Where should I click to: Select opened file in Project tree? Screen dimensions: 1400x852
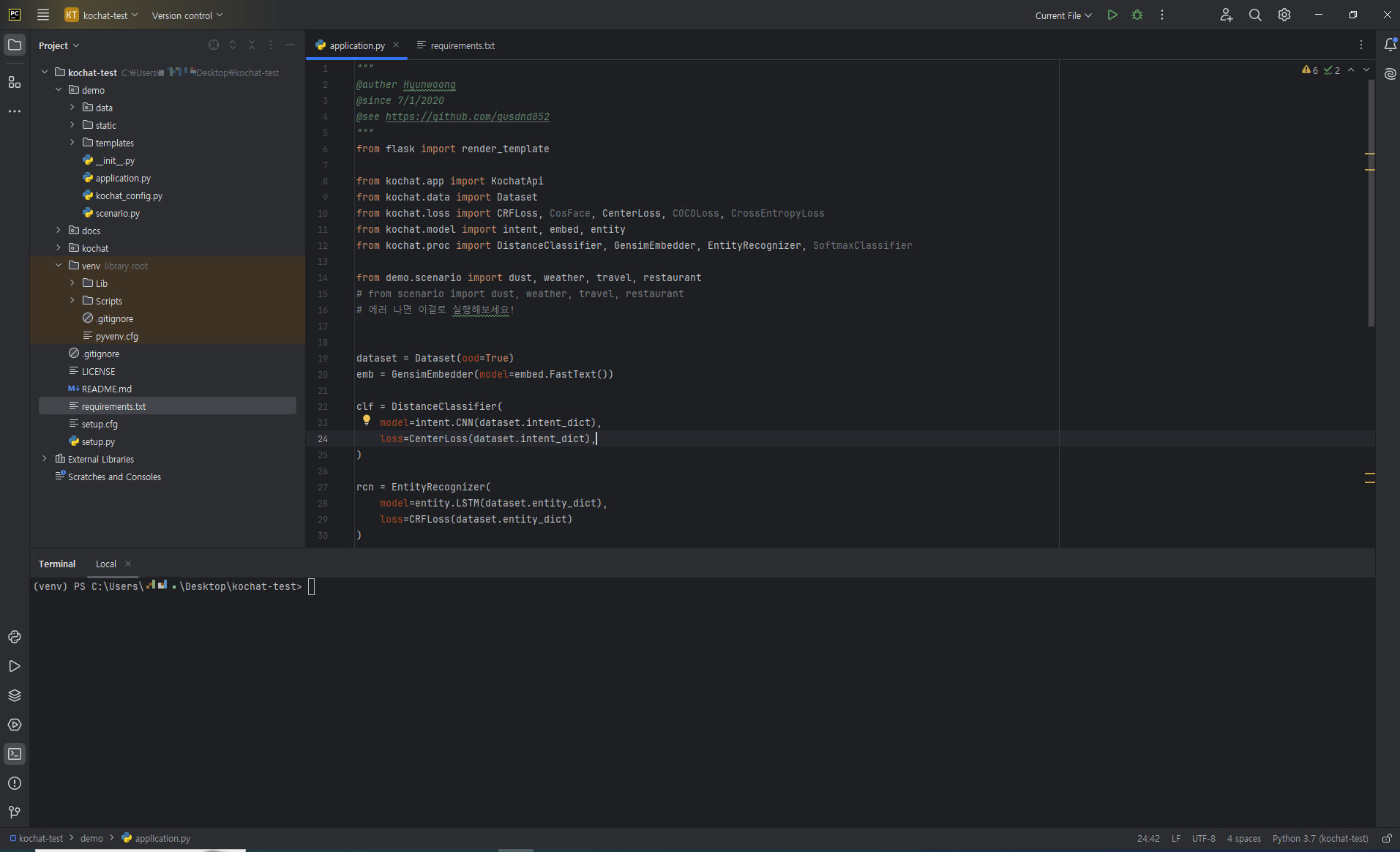click(214, 45)
